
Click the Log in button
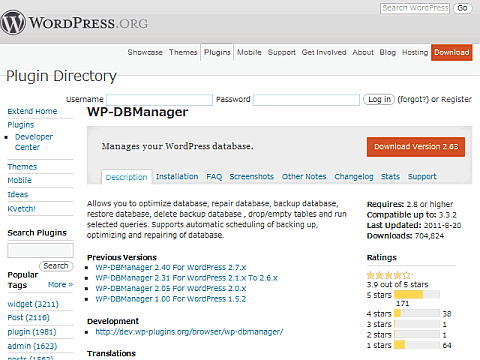pyautogui.click(x=379, y=99)
